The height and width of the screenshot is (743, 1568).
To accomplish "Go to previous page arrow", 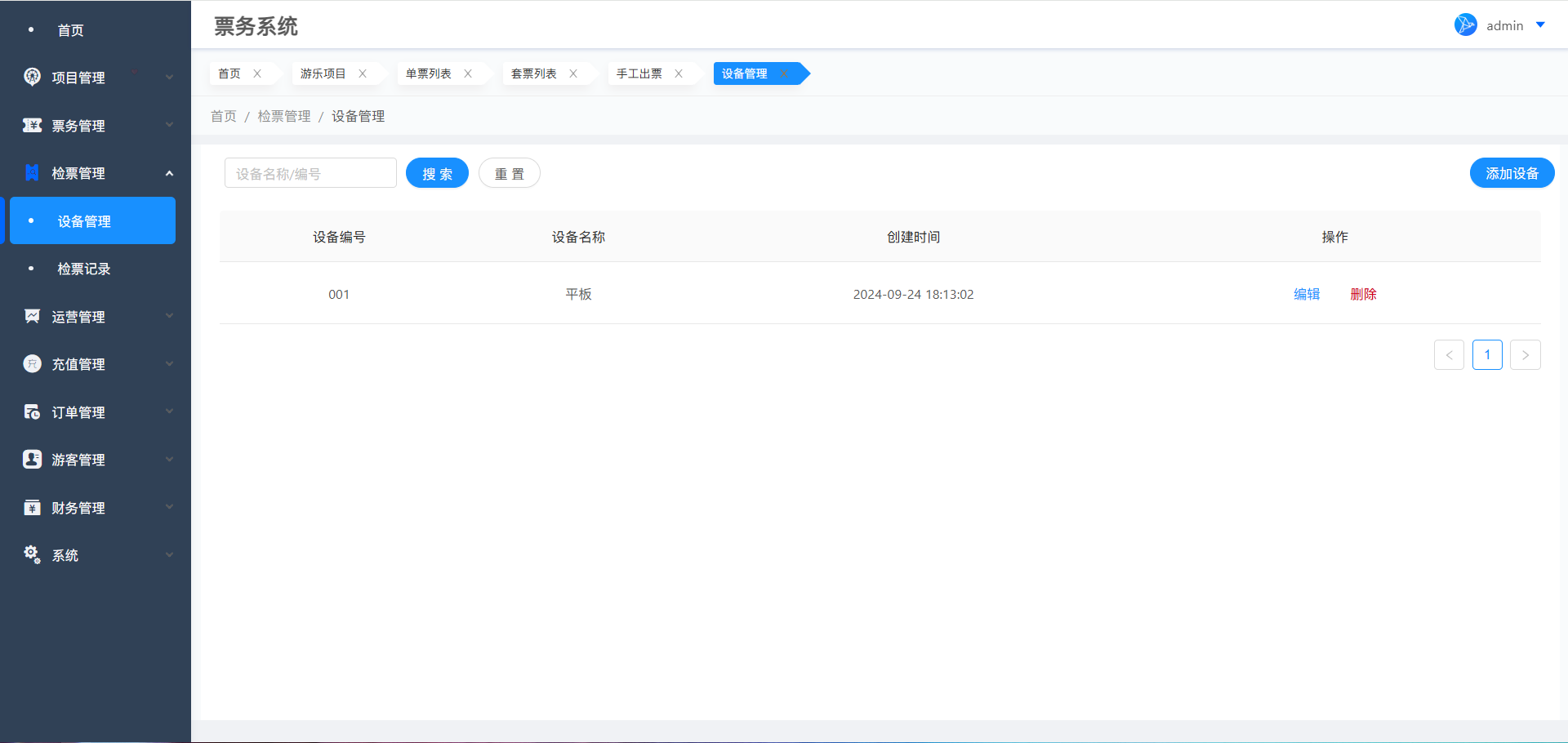I will pos(1449,355).
